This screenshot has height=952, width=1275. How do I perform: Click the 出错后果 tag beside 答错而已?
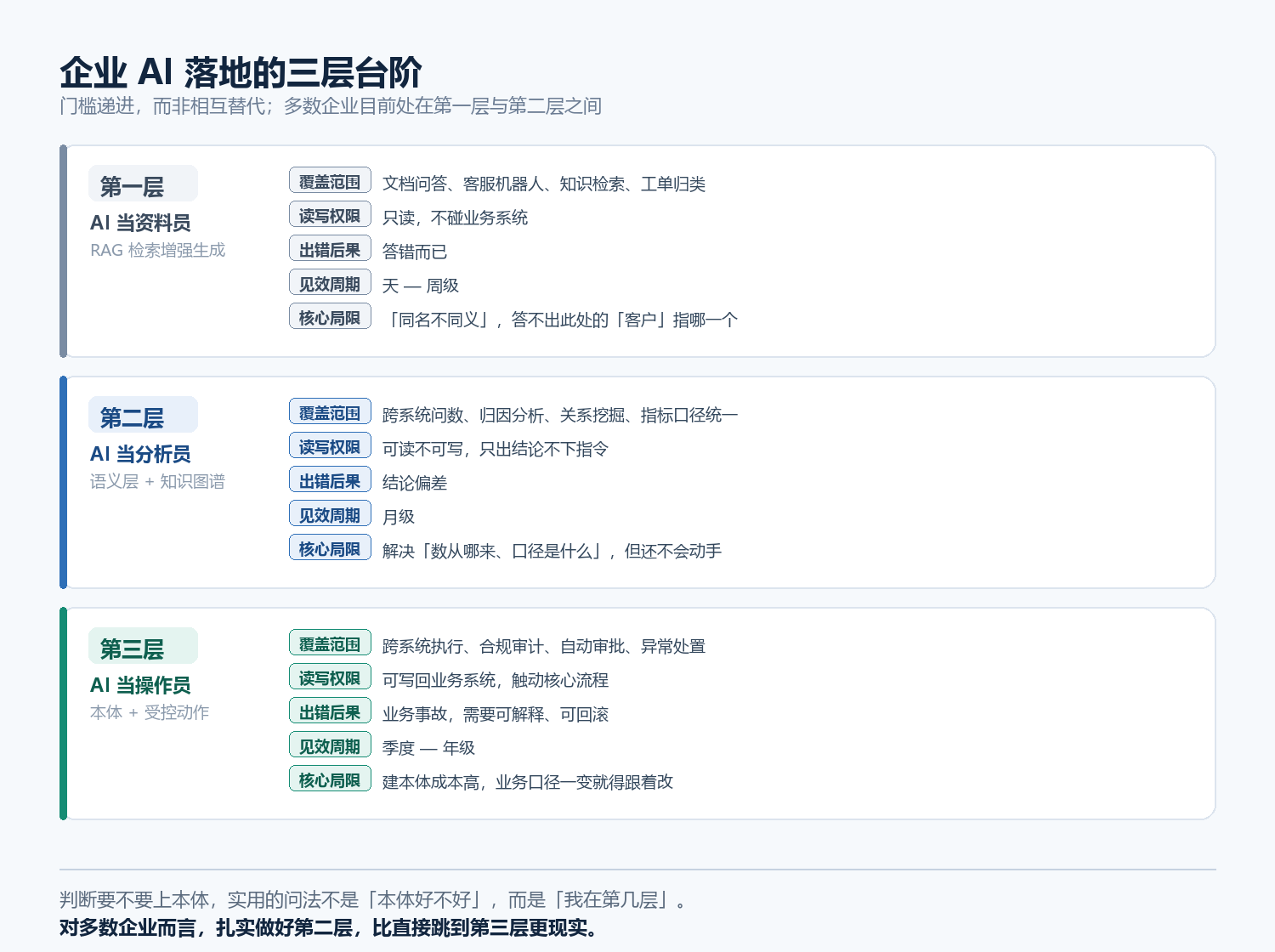[330, 248]
